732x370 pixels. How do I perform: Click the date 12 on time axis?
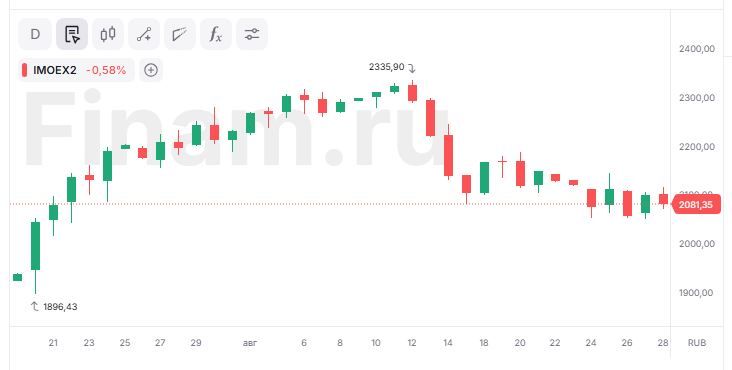[x=412, y=343]
